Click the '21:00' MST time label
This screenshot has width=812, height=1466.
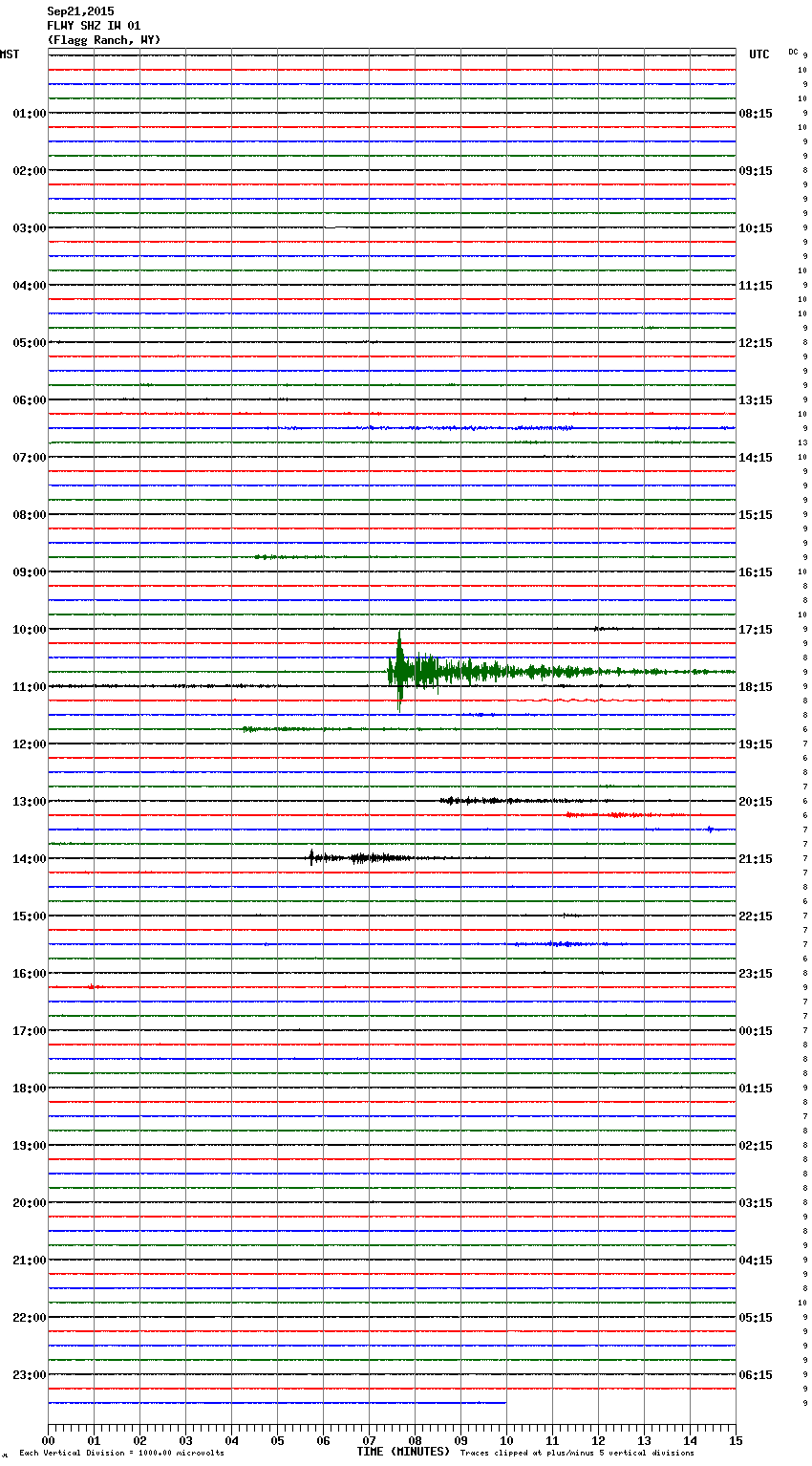tap(30, 1261)
